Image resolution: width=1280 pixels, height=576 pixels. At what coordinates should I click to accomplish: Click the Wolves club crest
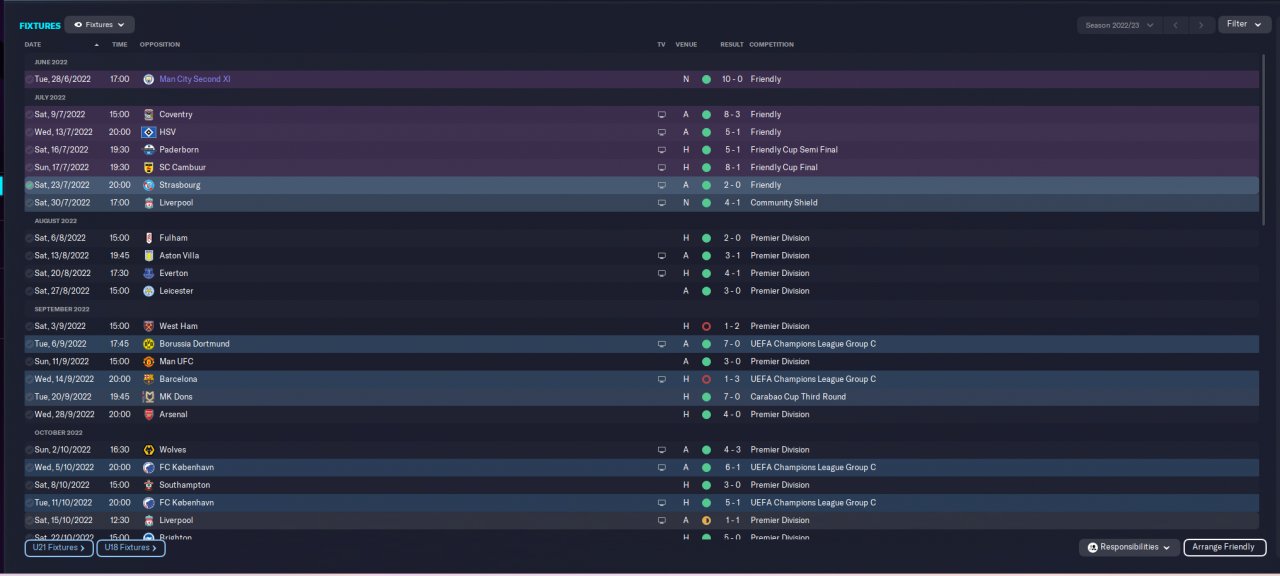coord(148,450)
